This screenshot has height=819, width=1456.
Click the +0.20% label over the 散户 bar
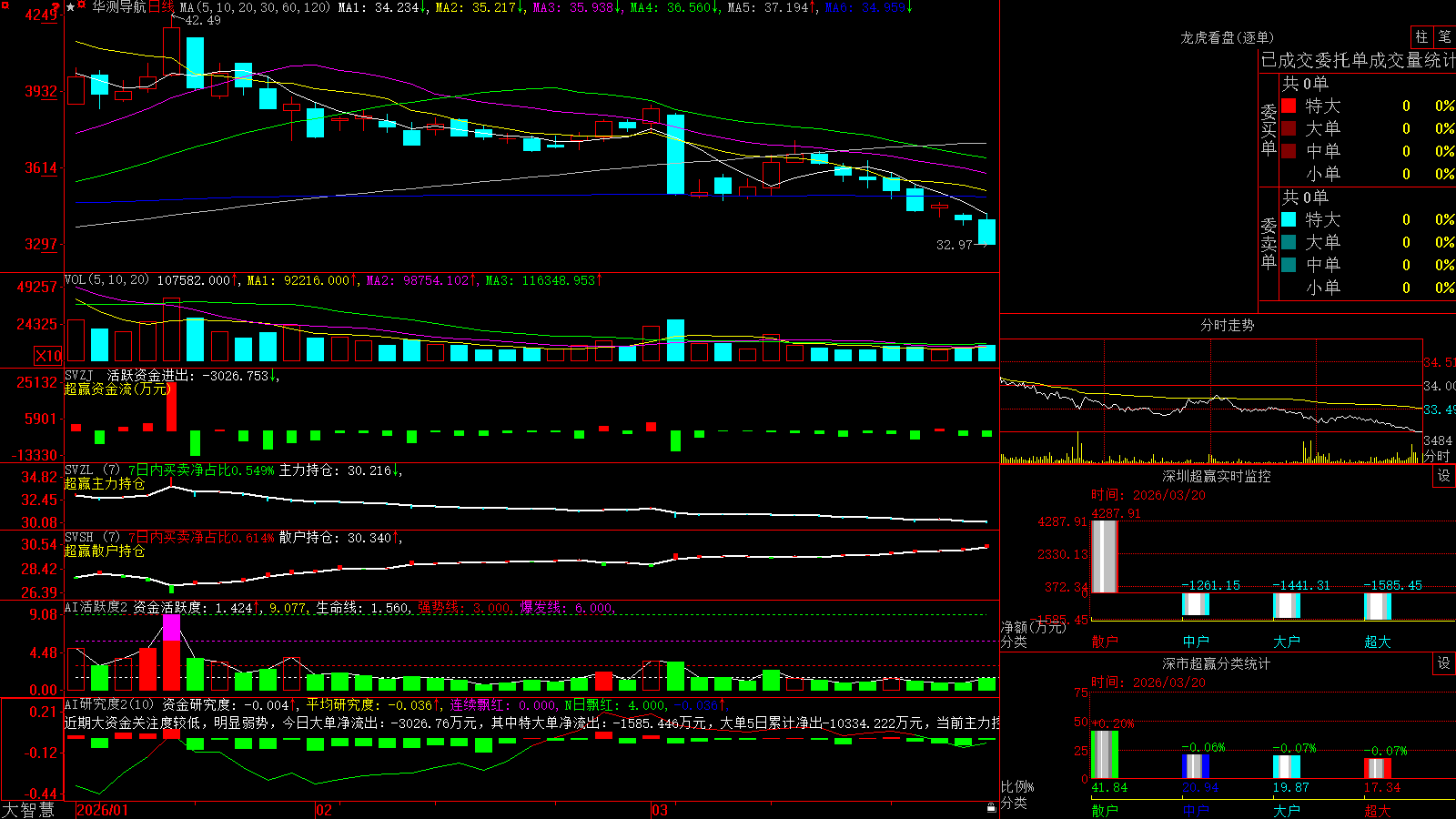(x=1113, y=723)
